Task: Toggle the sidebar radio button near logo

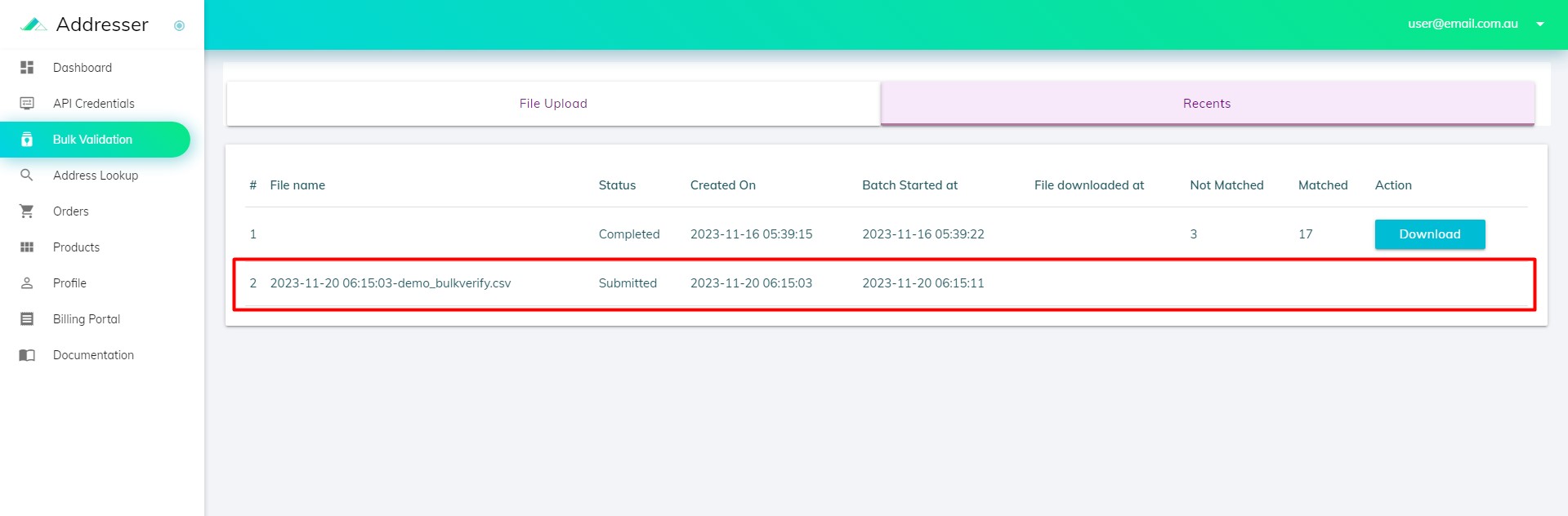Action: 179,25
